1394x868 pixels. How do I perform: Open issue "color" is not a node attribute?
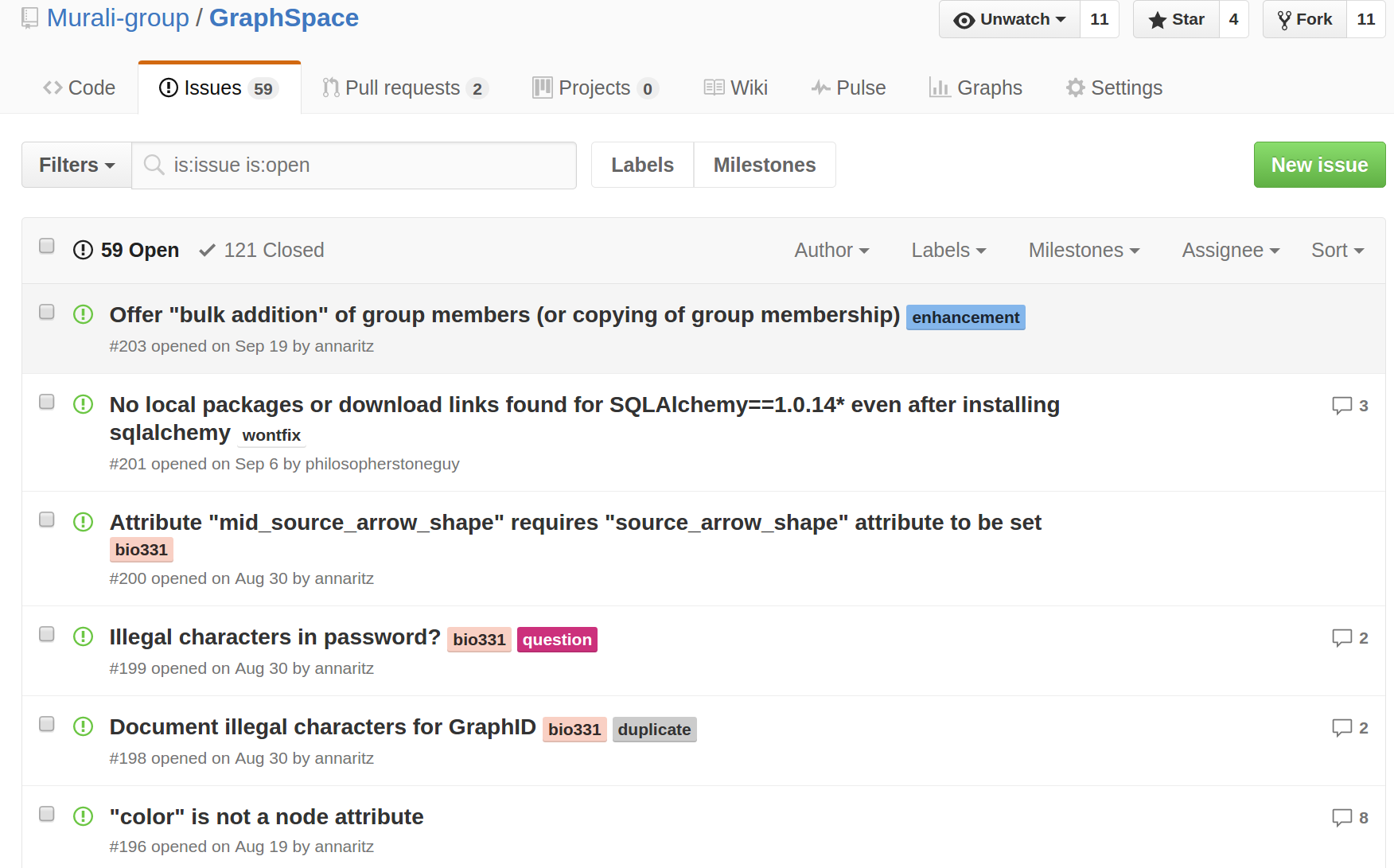pos(267,817)
